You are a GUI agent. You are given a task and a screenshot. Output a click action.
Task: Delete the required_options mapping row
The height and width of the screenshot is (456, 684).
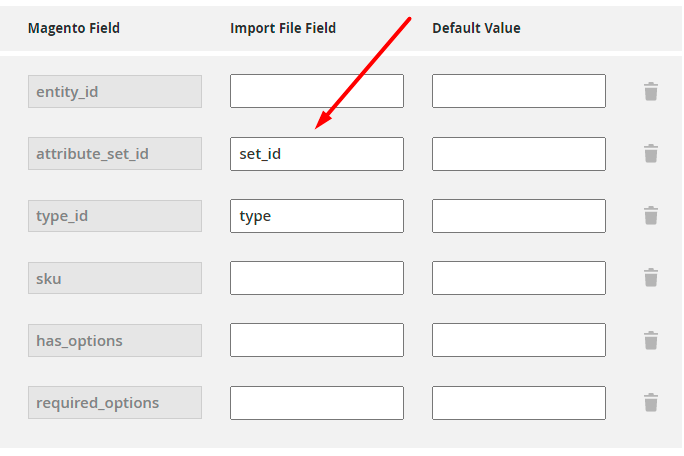(x=651, y=403)
